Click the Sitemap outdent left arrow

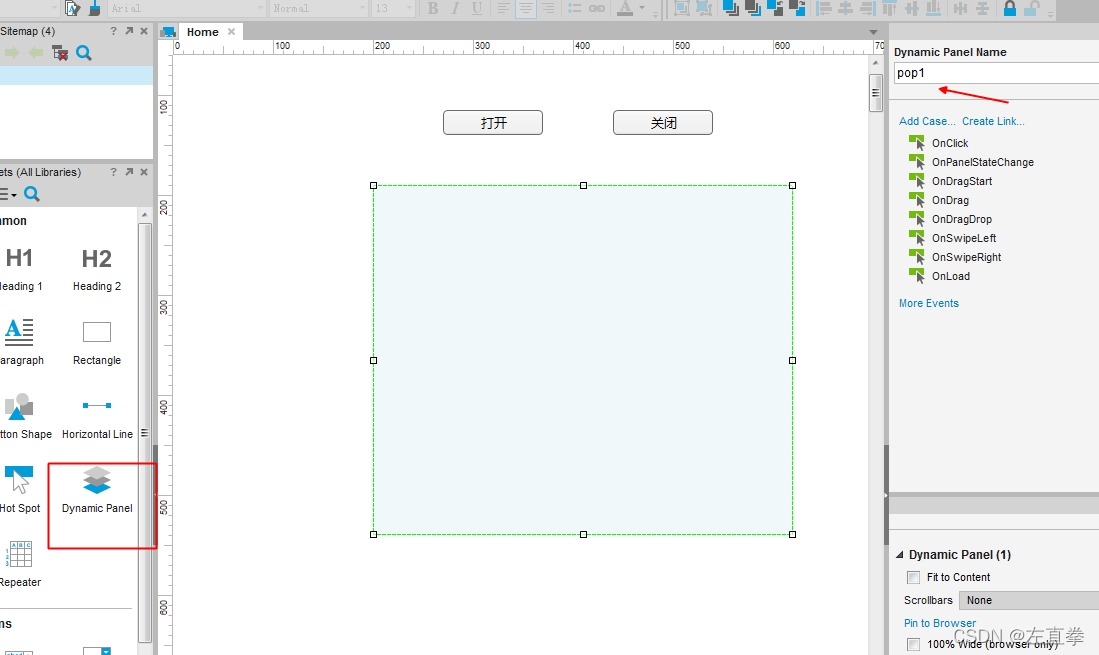(x=36, y=53)
